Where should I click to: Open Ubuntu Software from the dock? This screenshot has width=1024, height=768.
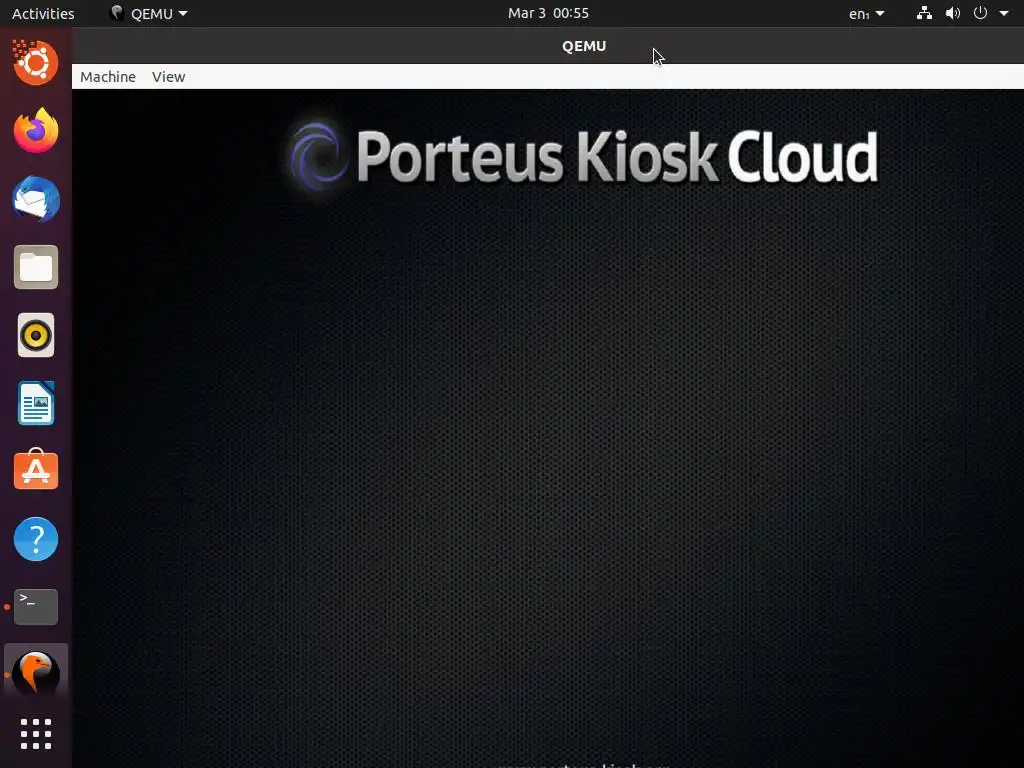tap(36, 470)
